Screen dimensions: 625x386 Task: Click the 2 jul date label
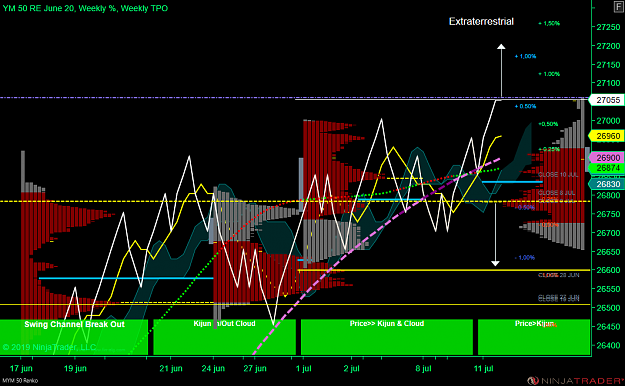[352, 368]
